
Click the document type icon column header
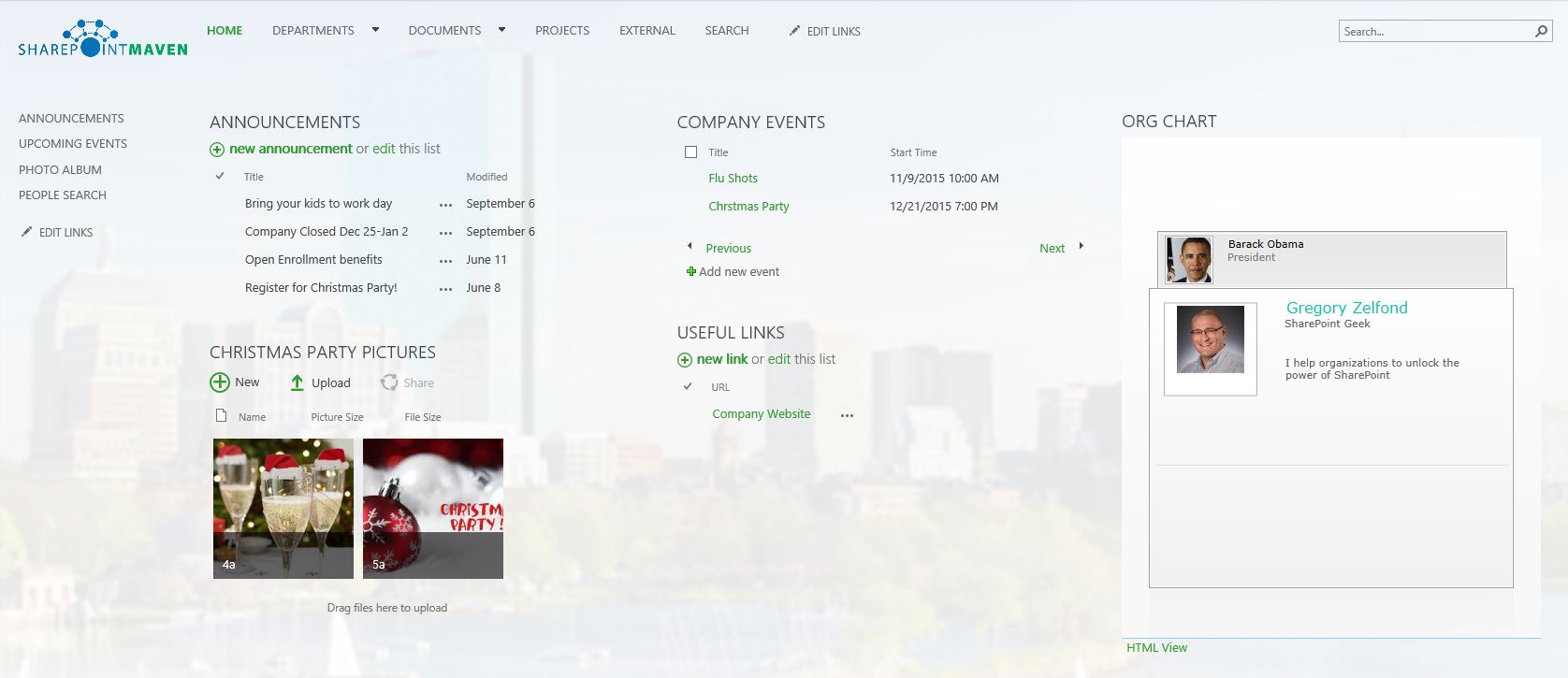[222, 416]
